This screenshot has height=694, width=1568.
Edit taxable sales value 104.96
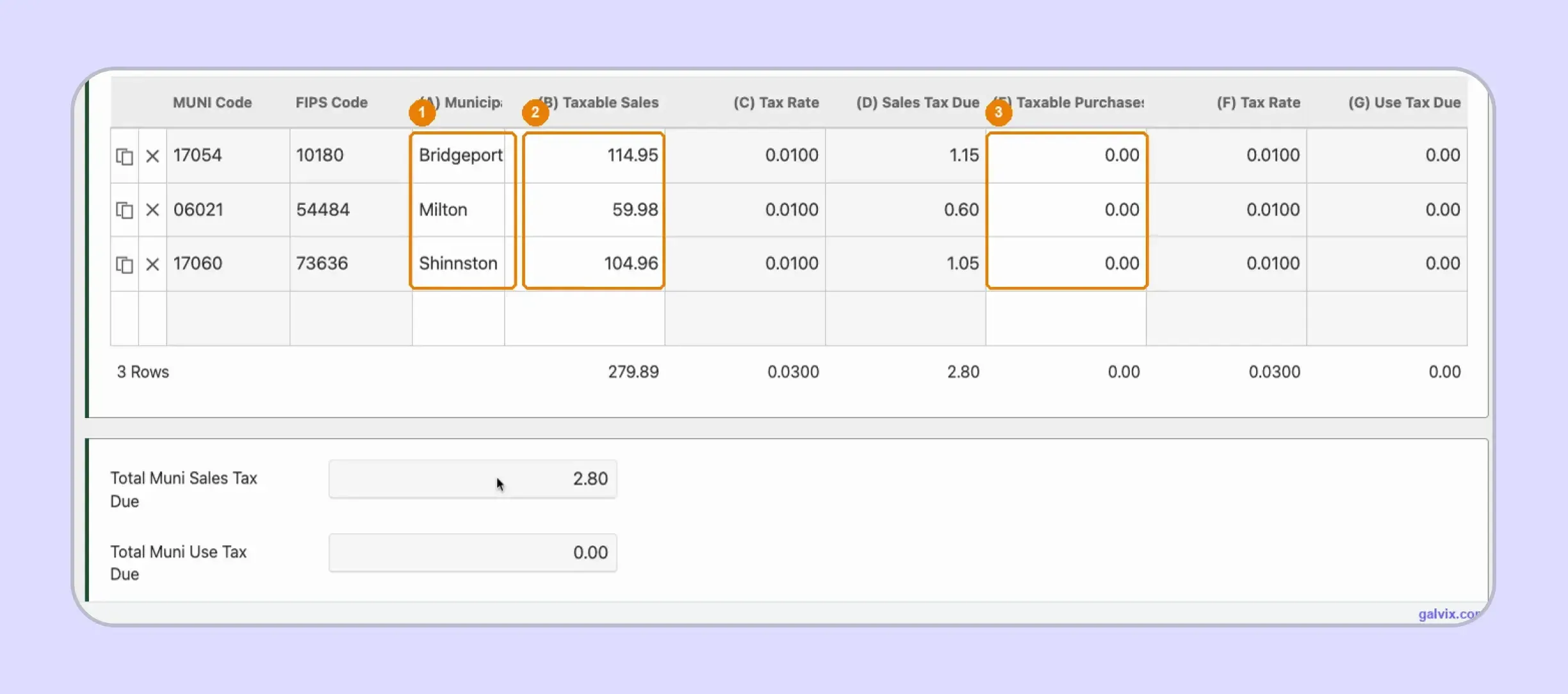tap(585, 264)
